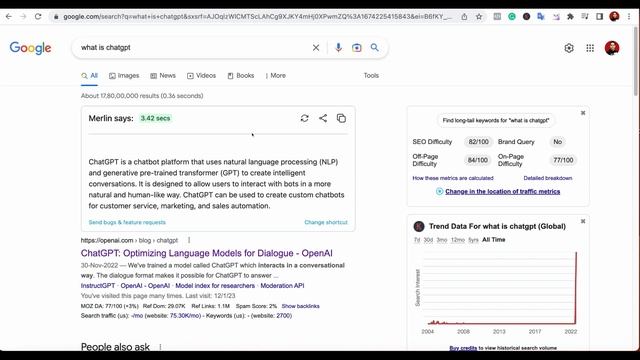
Task: Share Merlin's answer
Action: coord(323,118)
